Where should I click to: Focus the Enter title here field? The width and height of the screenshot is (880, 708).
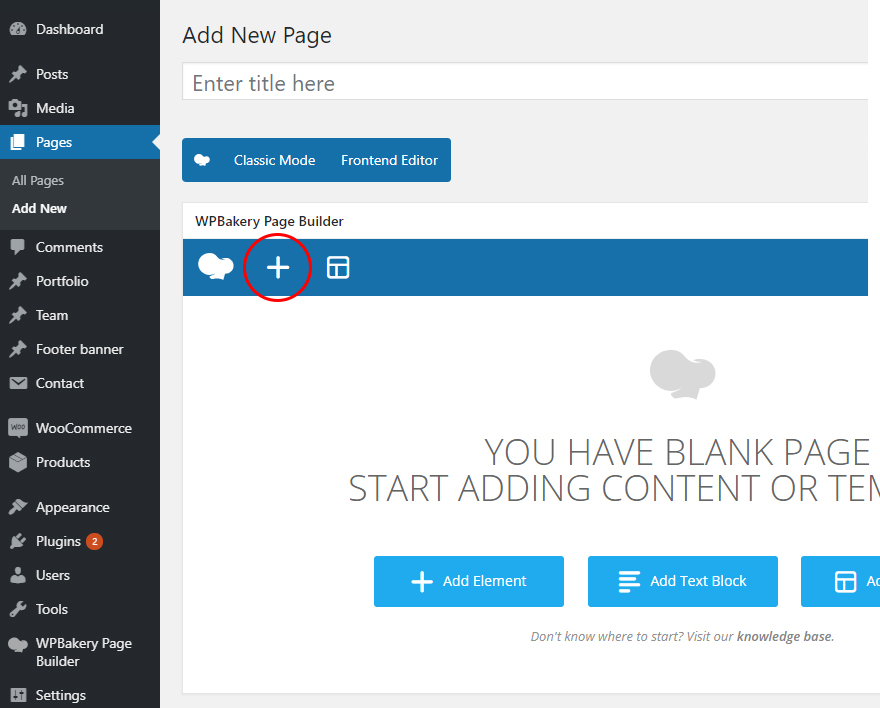point(525,83)
